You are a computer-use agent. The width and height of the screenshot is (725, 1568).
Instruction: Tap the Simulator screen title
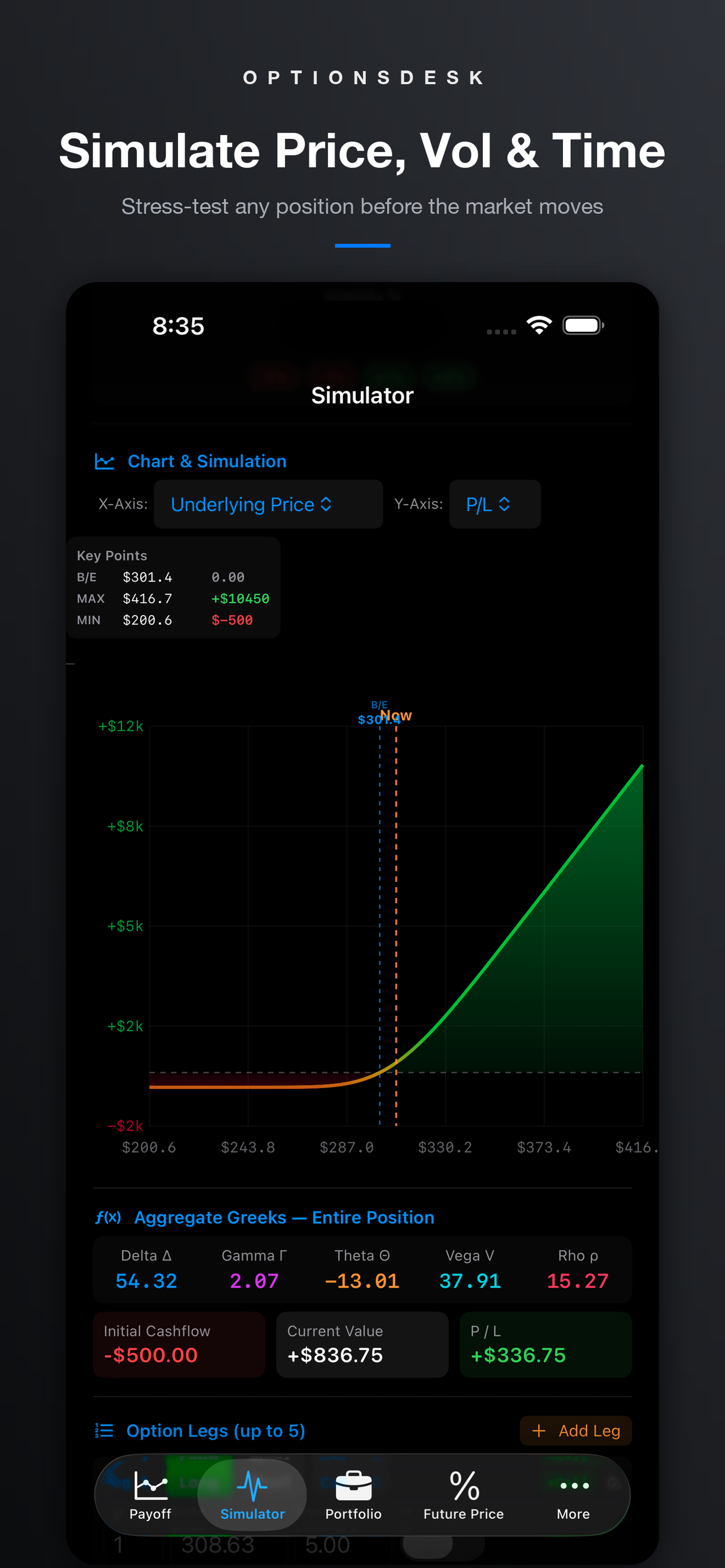pyautogui.click(x=362, y=396)
